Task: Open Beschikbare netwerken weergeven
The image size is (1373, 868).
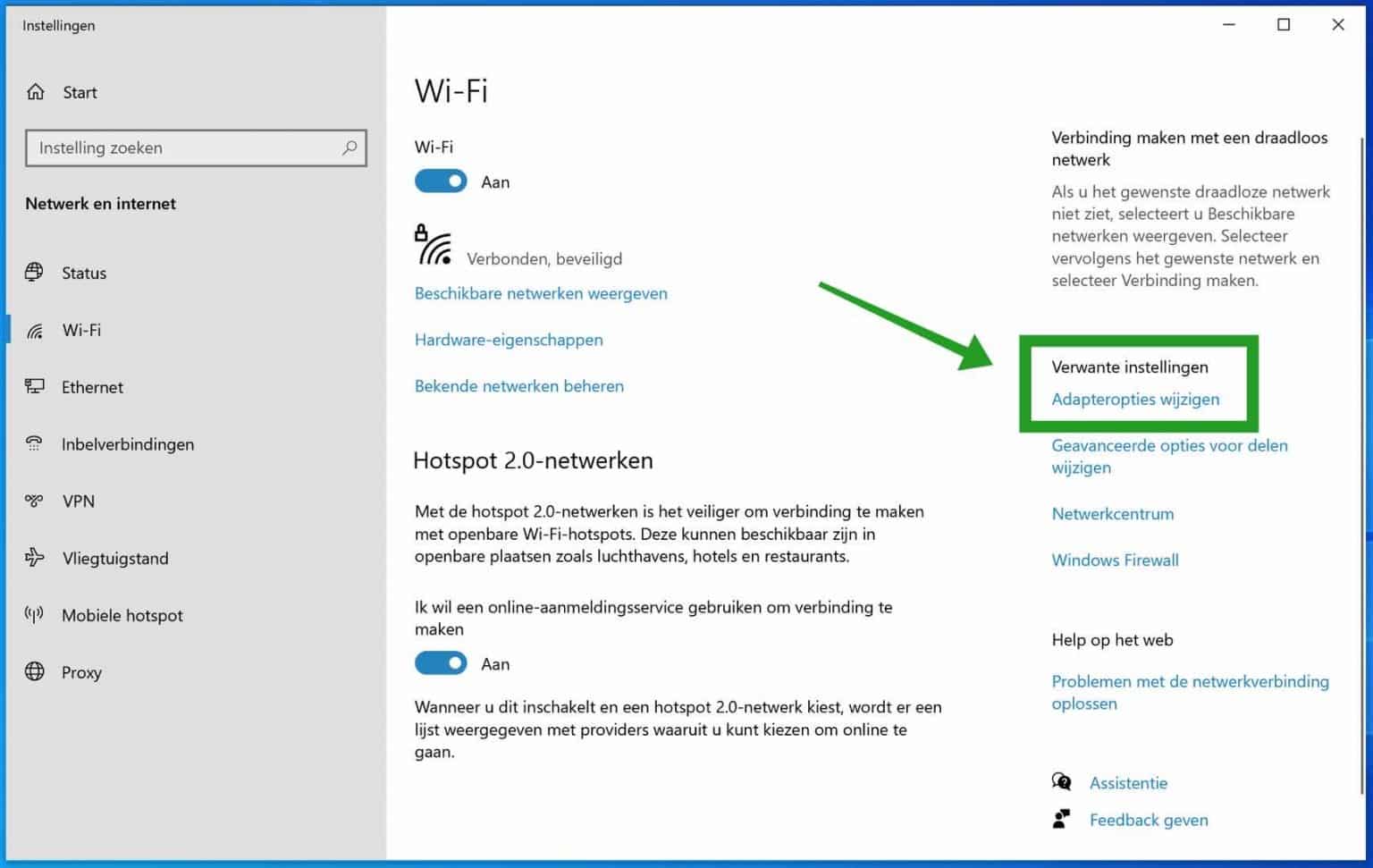Action: click(x=541, y=293)
